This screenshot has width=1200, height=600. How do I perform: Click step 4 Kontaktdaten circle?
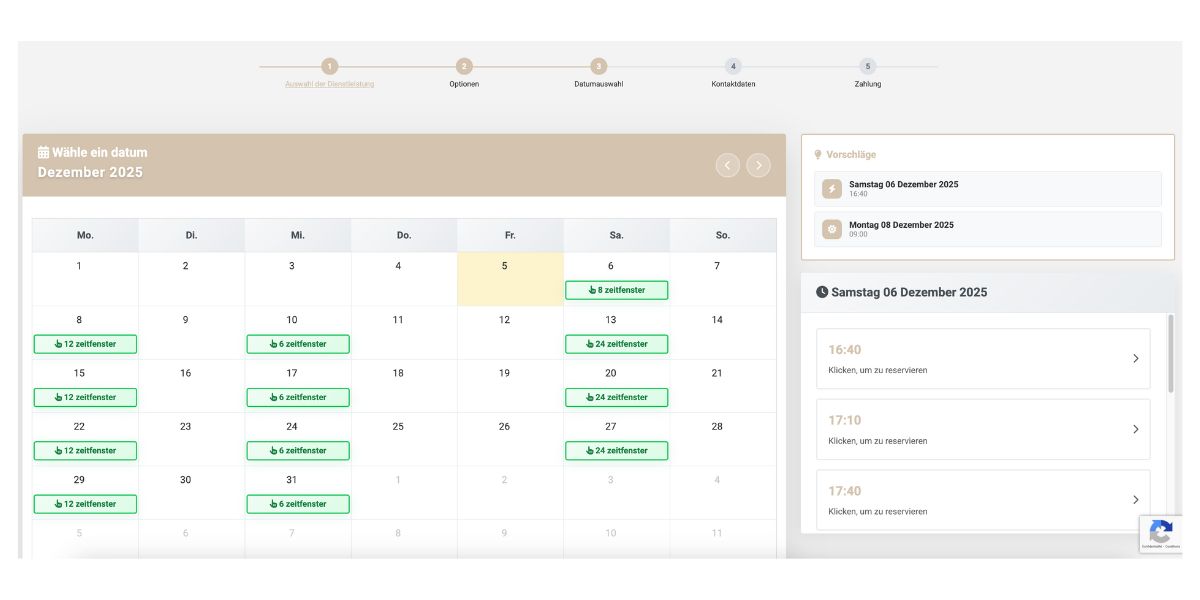pos(733,66)
